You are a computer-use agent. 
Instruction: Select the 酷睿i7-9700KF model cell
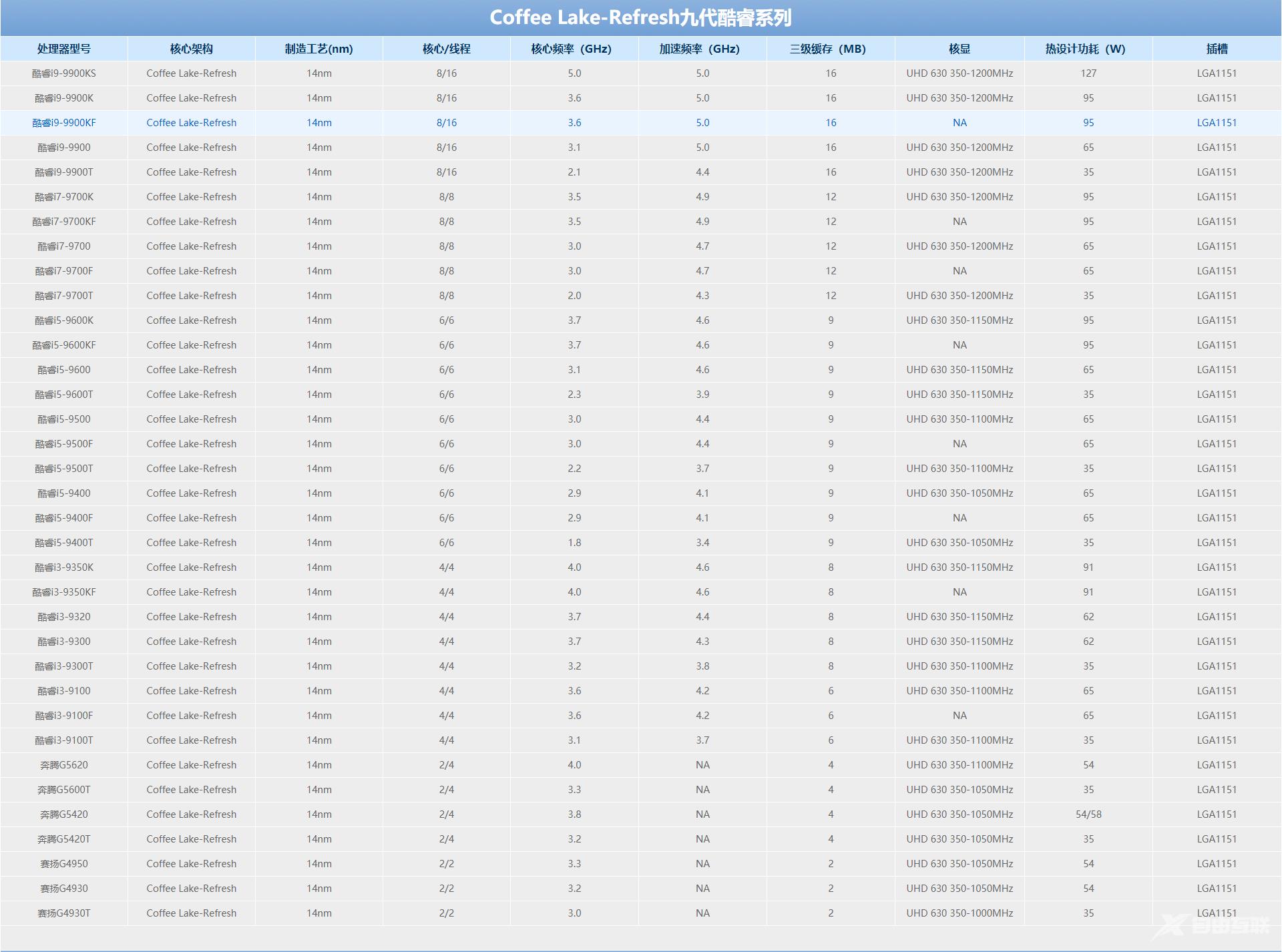coord(64,222)
